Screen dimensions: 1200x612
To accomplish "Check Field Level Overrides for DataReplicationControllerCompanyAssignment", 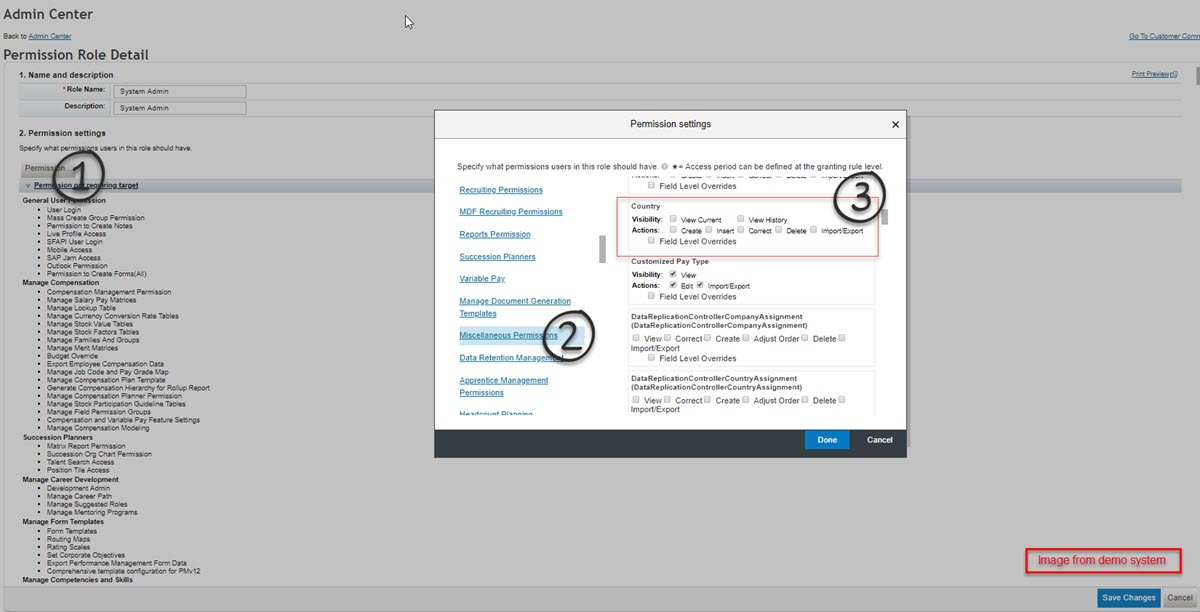I will point(652,358).
